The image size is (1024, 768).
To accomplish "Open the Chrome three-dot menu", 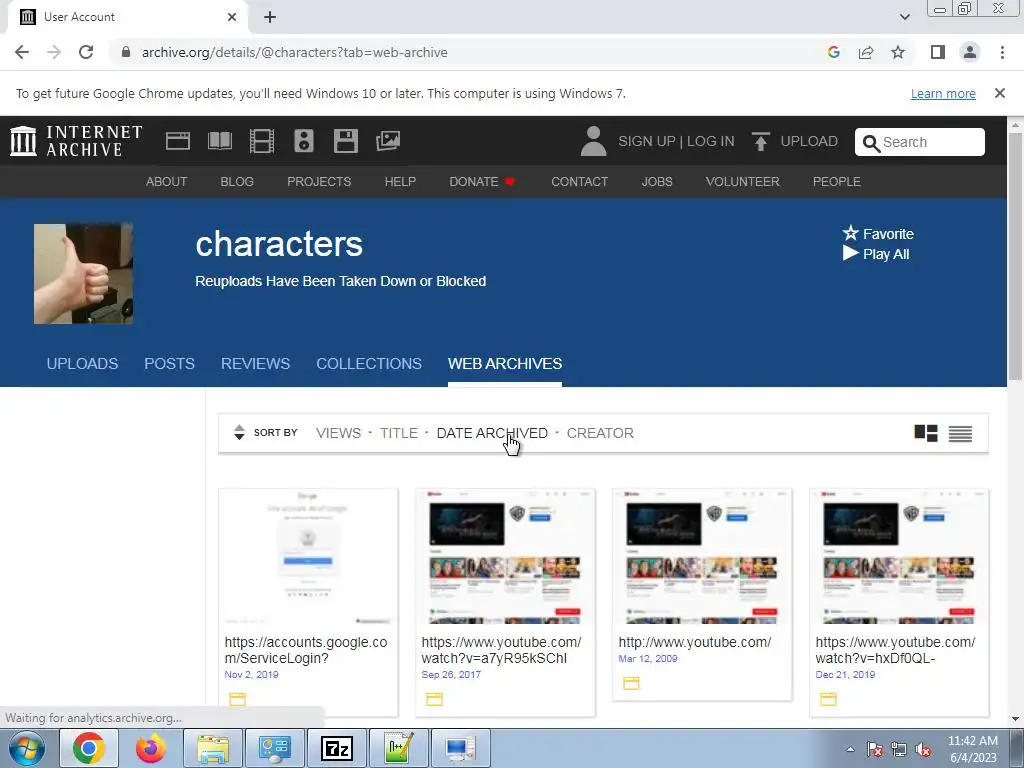I will click(1002, 52).
